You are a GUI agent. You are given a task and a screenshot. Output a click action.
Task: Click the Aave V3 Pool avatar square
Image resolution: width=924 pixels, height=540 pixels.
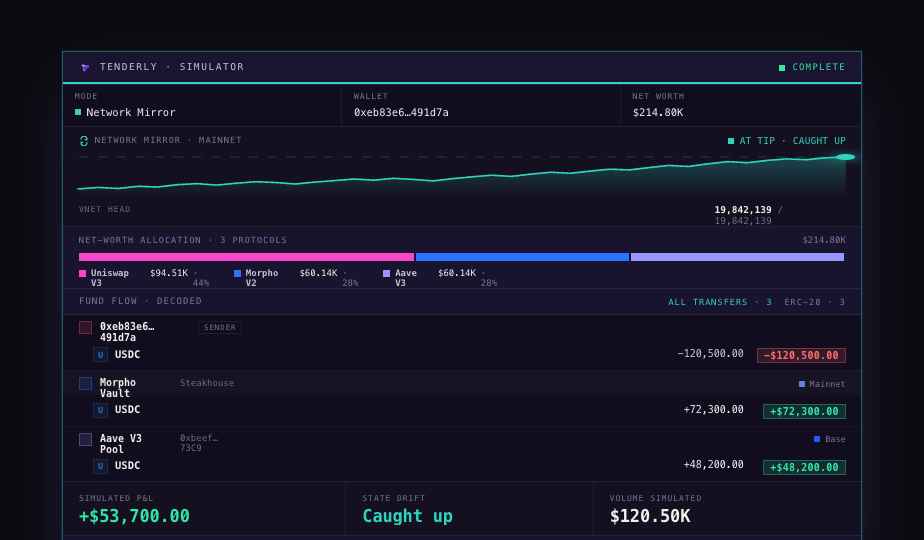point(85,440)
